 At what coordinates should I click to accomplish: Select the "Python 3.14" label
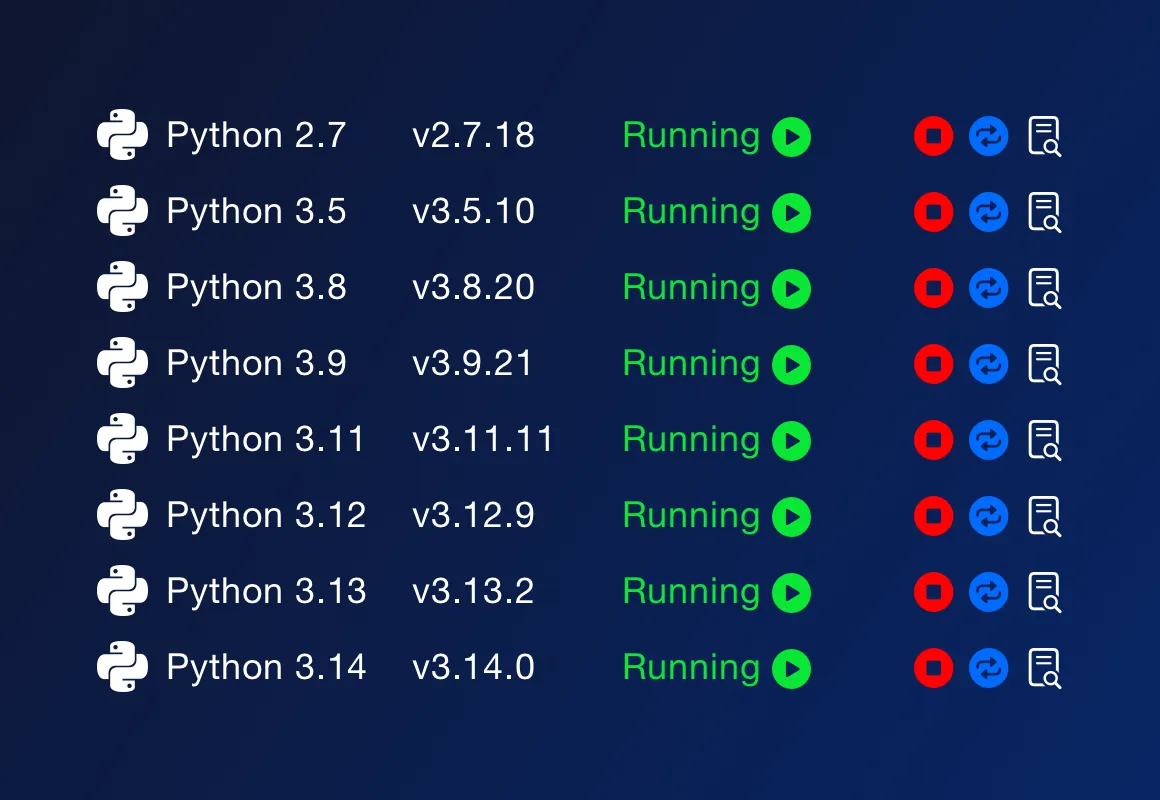[x=266, y=669]
